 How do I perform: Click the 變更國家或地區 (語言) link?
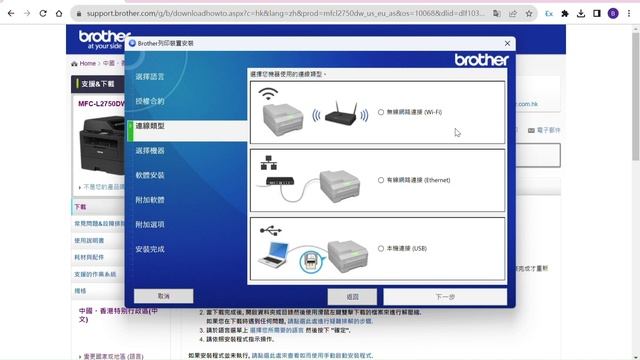click(x=113, y=356)
